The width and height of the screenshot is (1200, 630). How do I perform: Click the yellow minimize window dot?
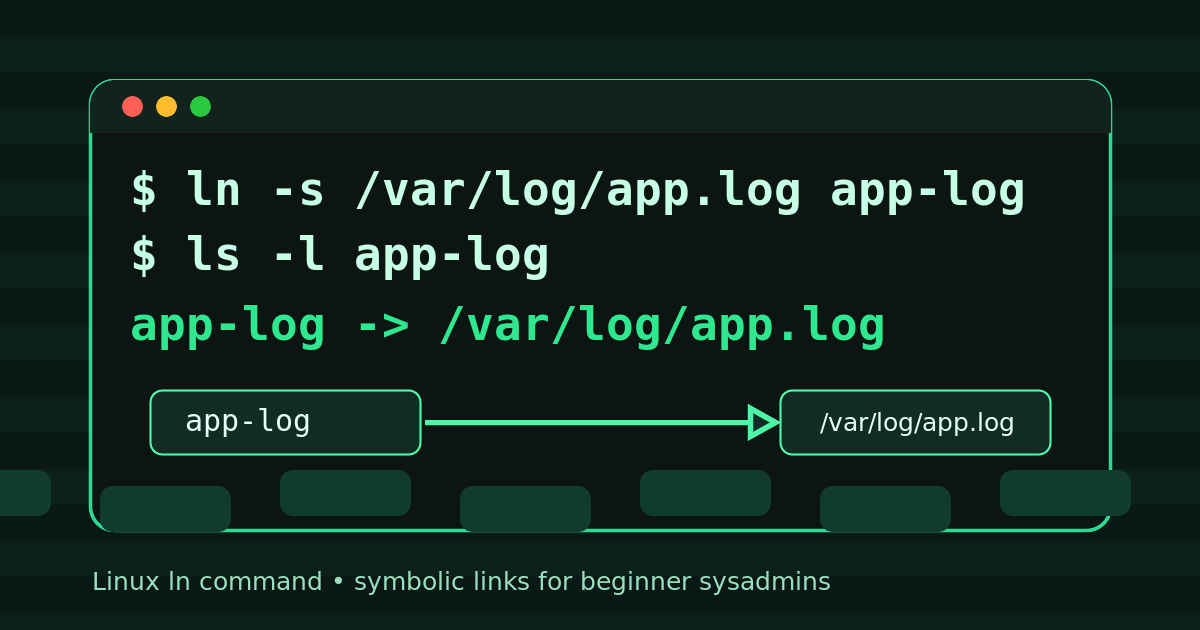pyautogui.click(x=166, y=106)
